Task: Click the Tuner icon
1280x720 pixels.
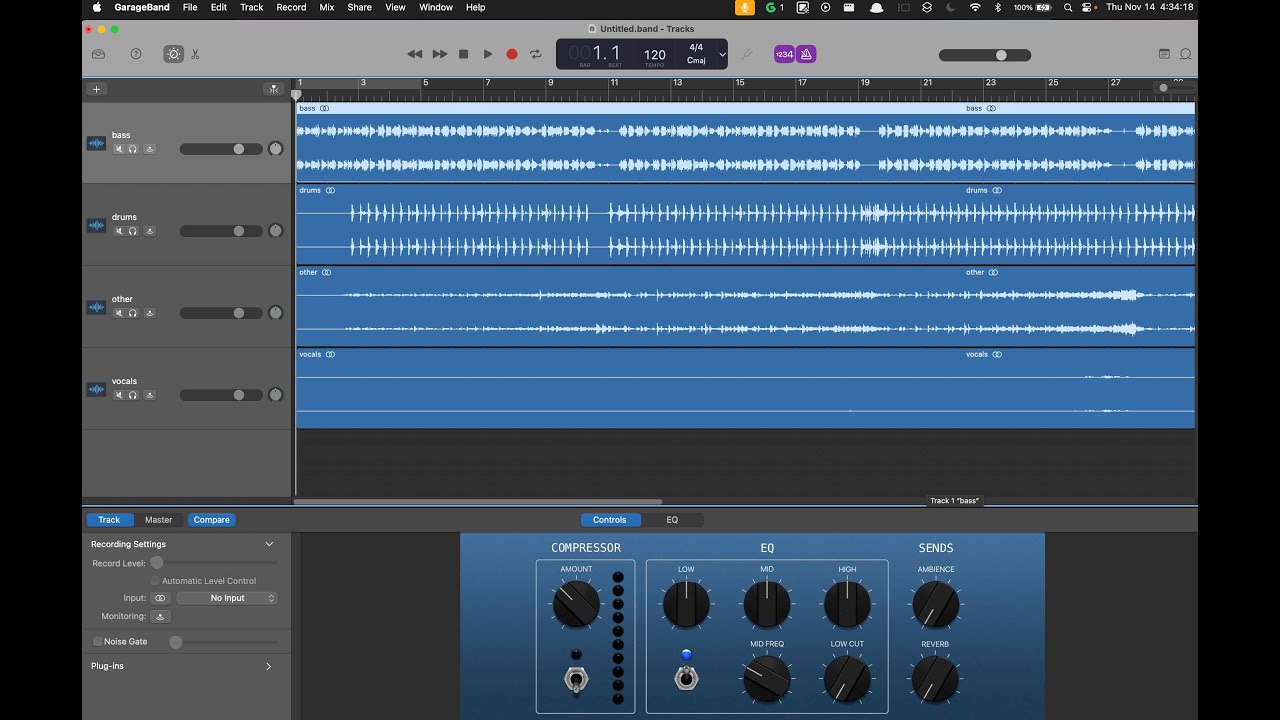Action: tap(746, 54)
